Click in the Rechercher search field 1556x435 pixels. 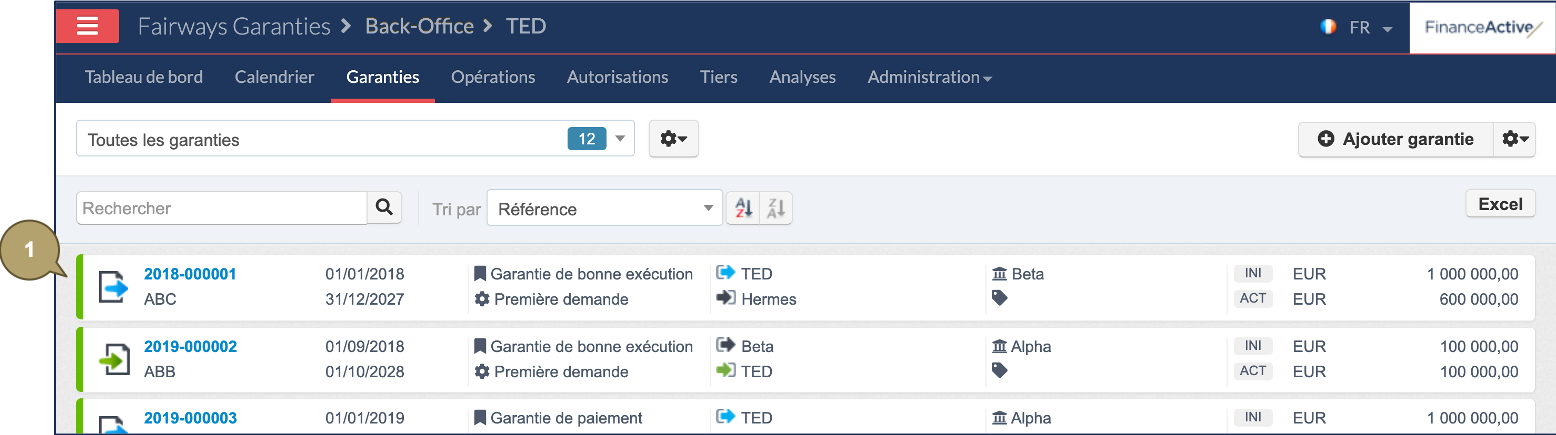(x=222, y=208)
